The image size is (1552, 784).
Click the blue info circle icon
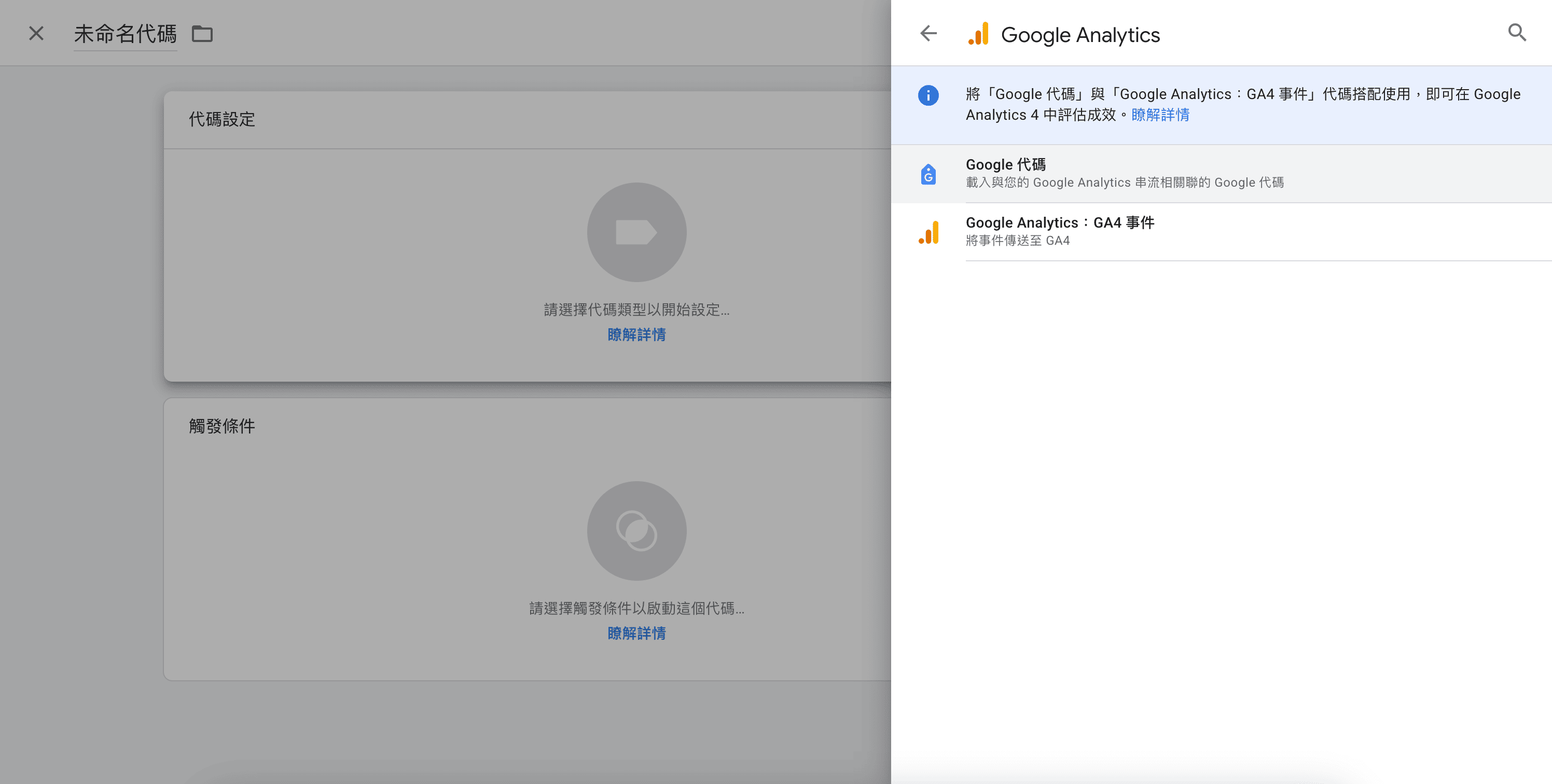point(928,95)
